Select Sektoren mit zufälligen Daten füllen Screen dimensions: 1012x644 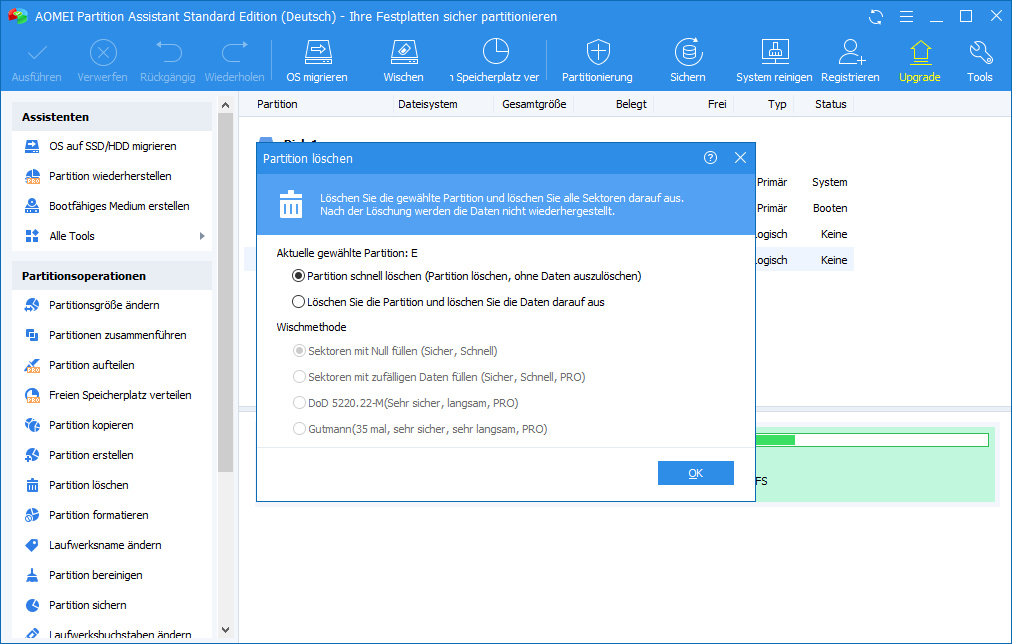pos(299,377)
